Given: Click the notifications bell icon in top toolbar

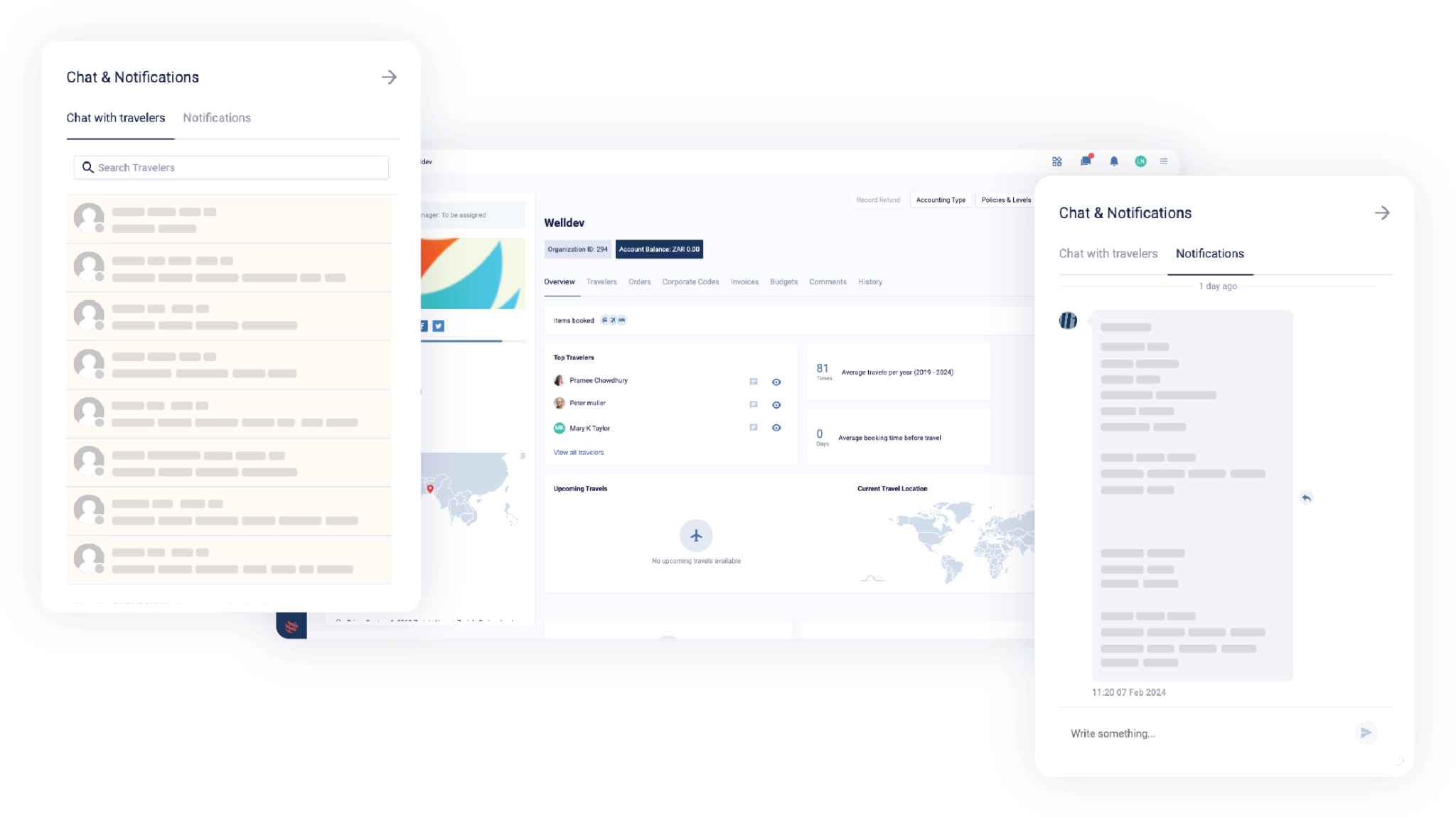Looking at the screenshot, I should (x=1114, y=162).
